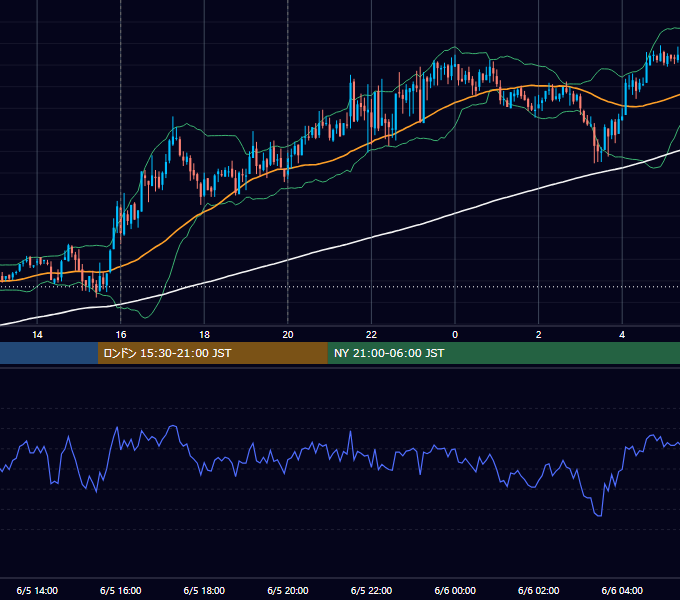The width and height of the screenshot is (680, 600).
Task: Click the 2 hour label on price chart axis
Action: coord(539,335)
